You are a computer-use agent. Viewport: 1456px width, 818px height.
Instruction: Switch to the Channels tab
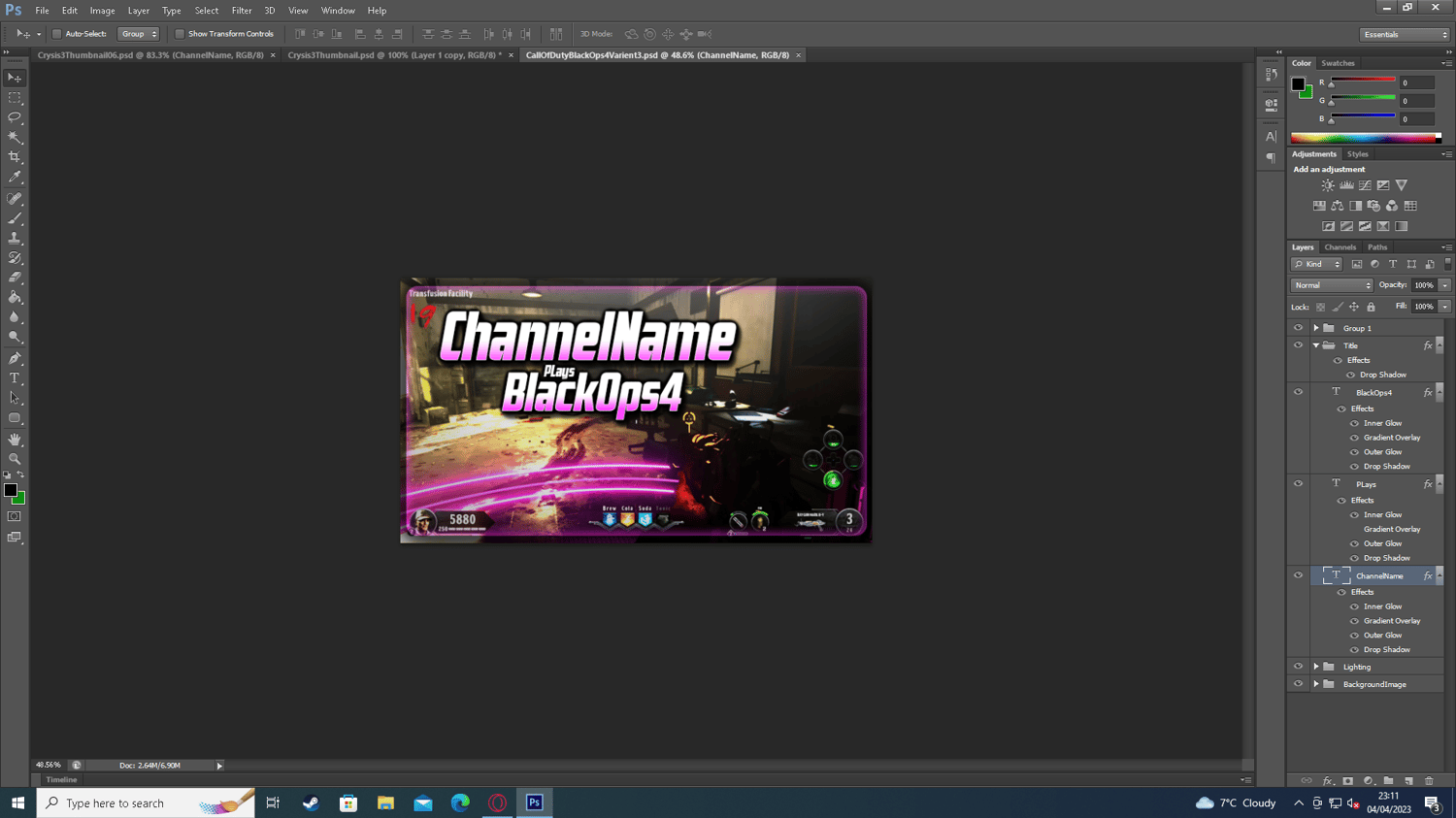(1340, 247)
